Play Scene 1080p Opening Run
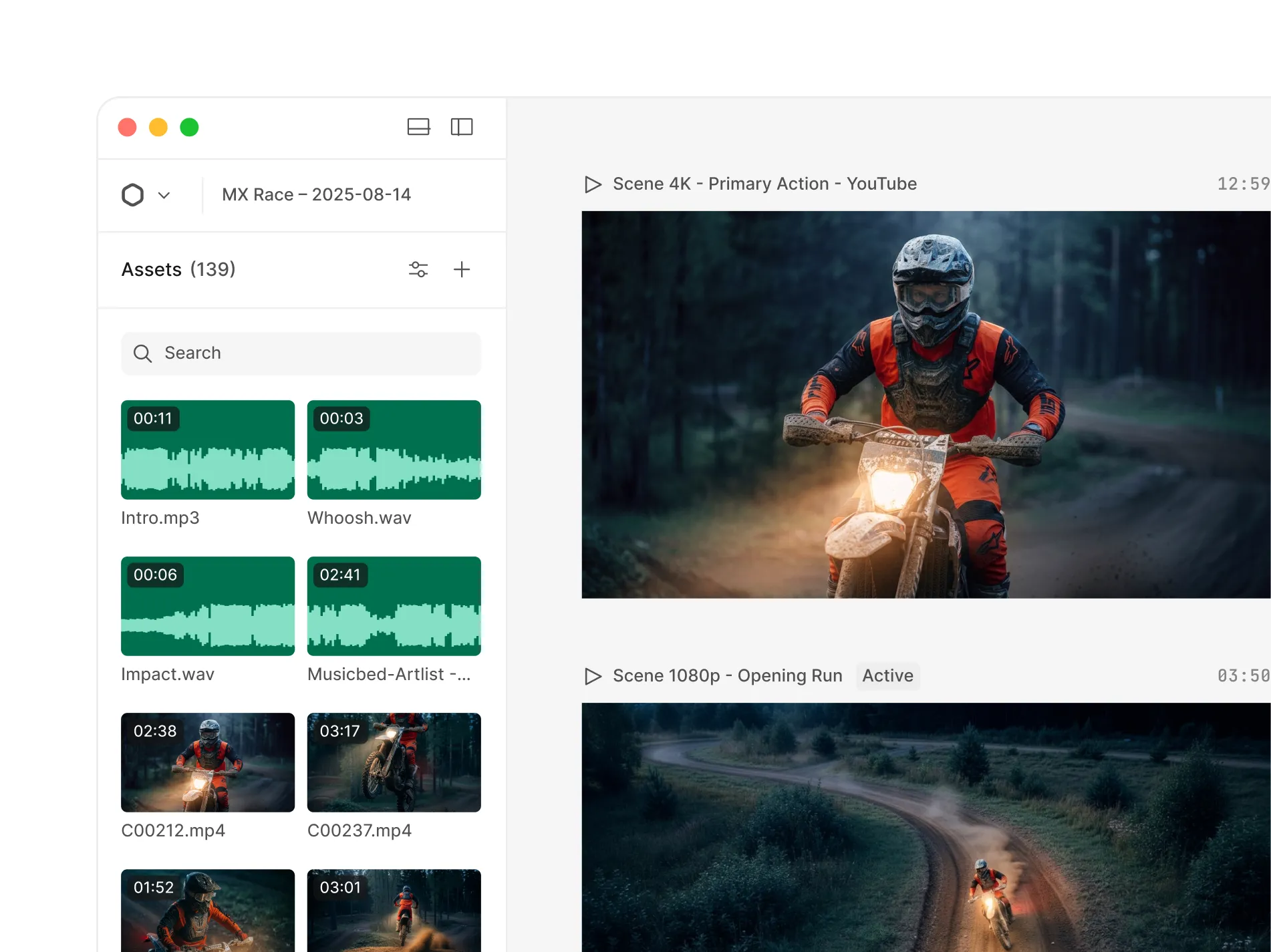Screen dimensions: 1271x952 [593, 676]
